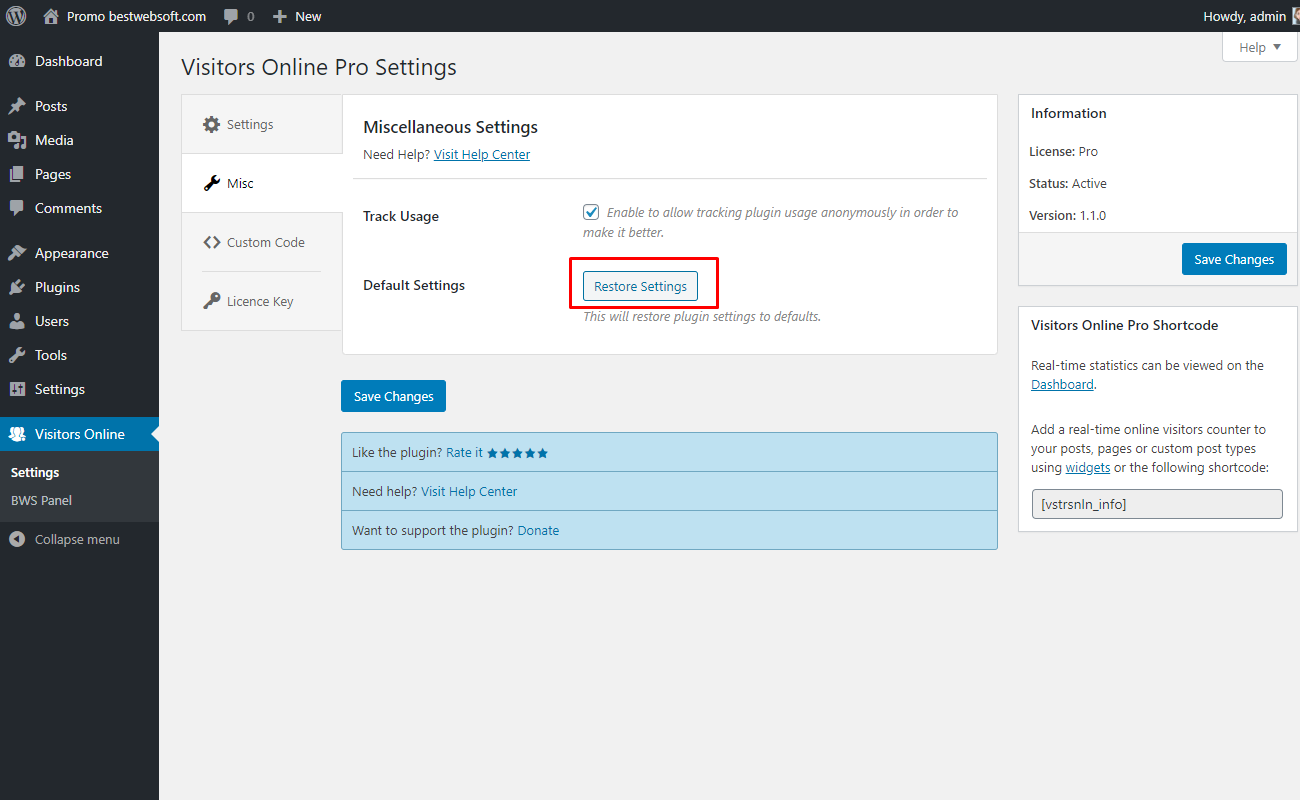The image size is (1300, 800).
Task: Click Save Changes below the settings form
Action: [x=393, y=396]
